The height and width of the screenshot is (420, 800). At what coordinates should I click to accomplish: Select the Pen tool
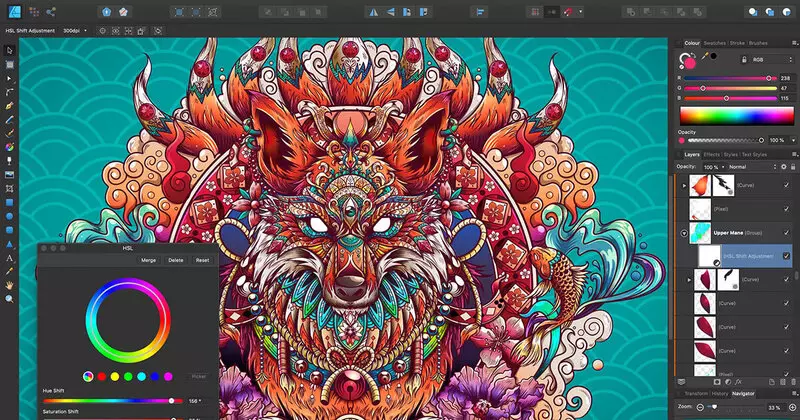coord(9,106)
